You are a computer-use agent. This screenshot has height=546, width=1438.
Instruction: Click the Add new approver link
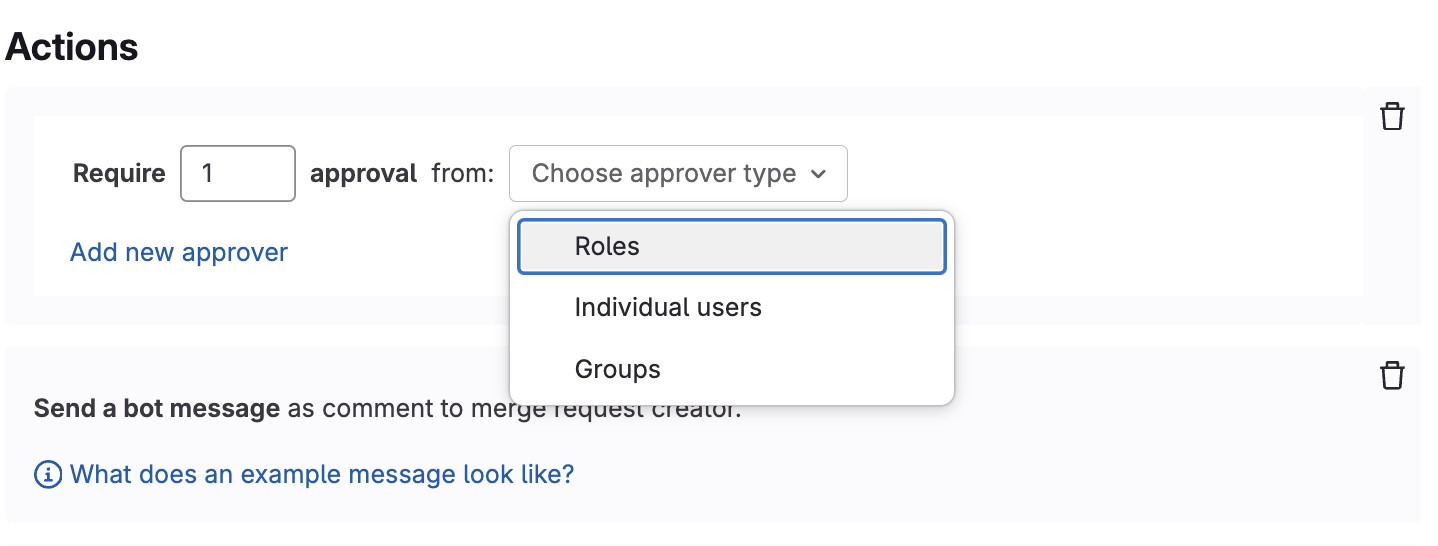(179, 252)
